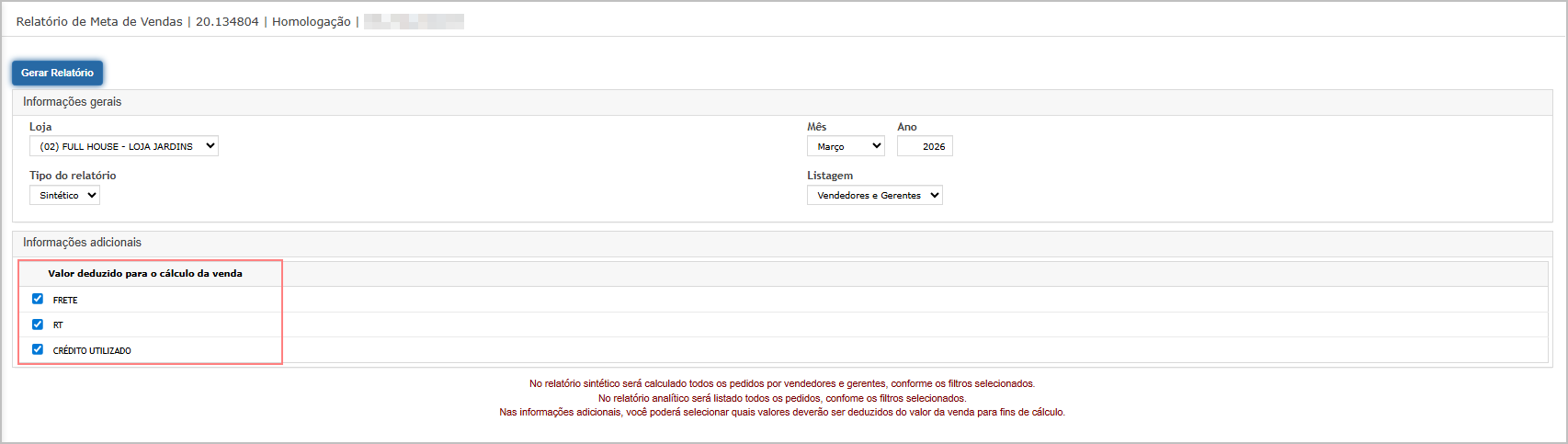Click the red note about relatório analítico
Image resolution: width=1568 pixels, height=444 pixels.
click(x=782, y=398)
